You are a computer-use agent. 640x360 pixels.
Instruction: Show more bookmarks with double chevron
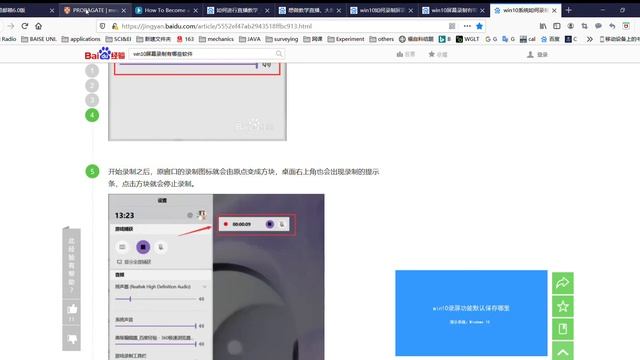590,39
